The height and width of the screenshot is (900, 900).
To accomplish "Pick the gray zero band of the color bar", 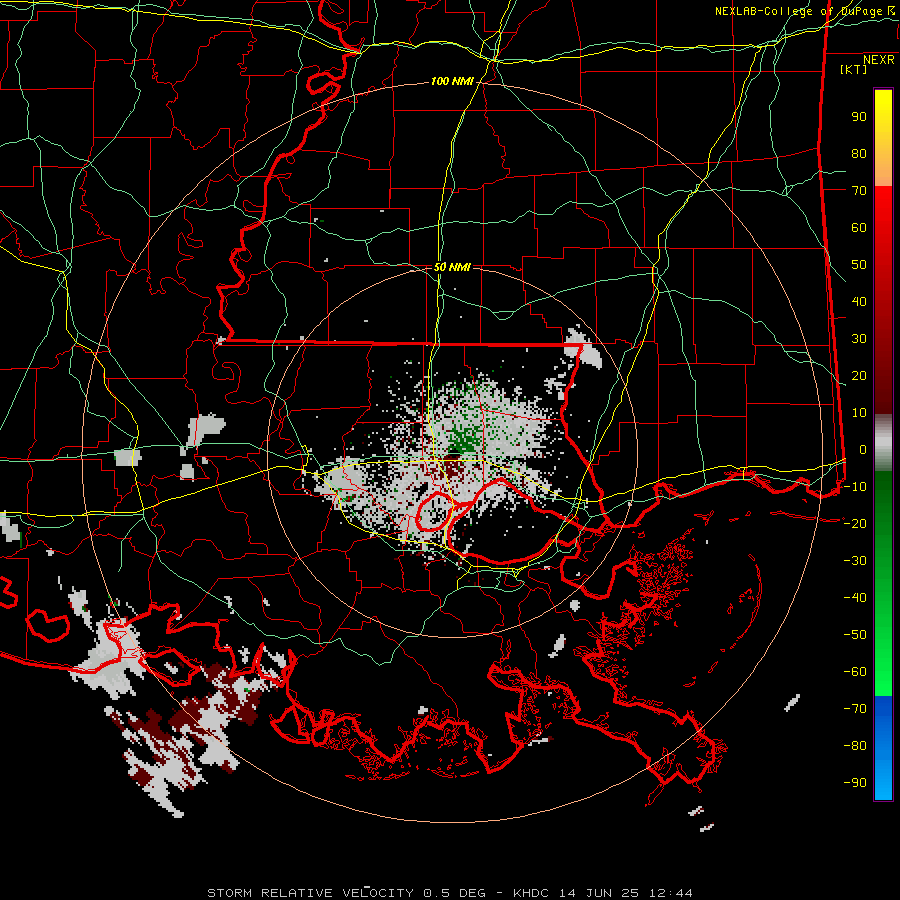I will 883,443.
